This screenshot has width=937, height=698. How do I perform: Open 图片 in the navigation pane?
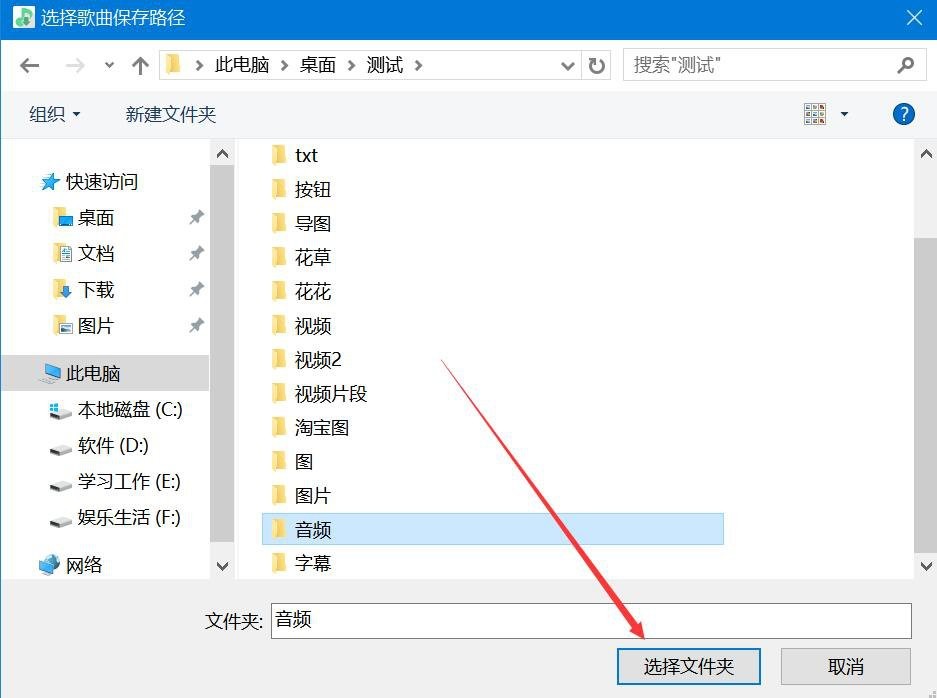[x=96, y=326]
